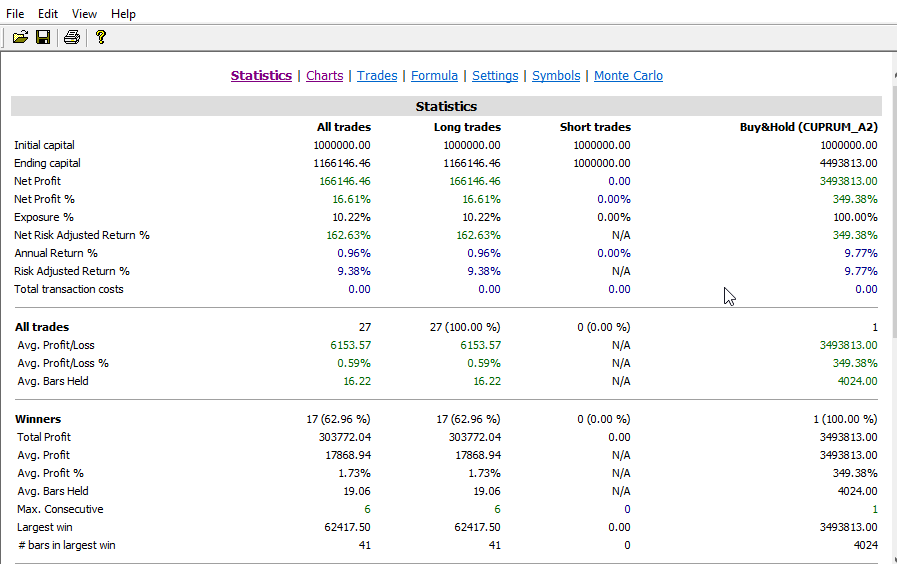This screenshot has height=564, width=897.
Task: Click the Buy&Hold Exposure value 100.00%
Action: [x=855, y=217]
